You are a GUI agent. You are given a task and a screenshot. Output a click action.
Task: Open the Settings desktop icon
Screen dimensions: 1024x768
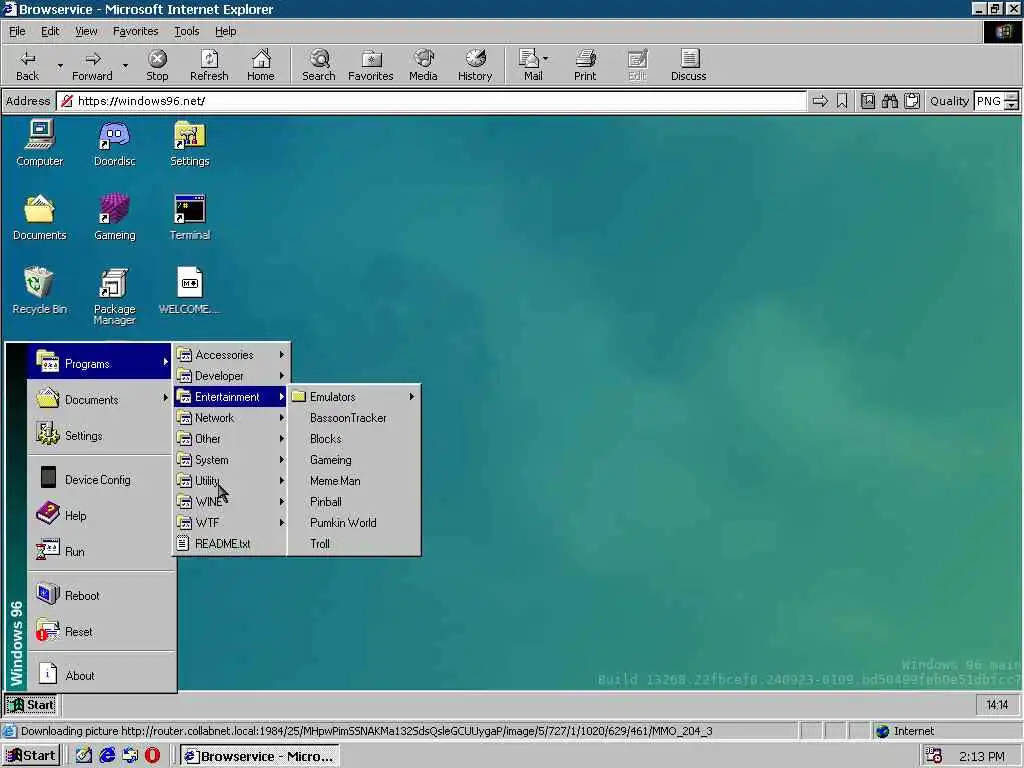tap(189, 144)
